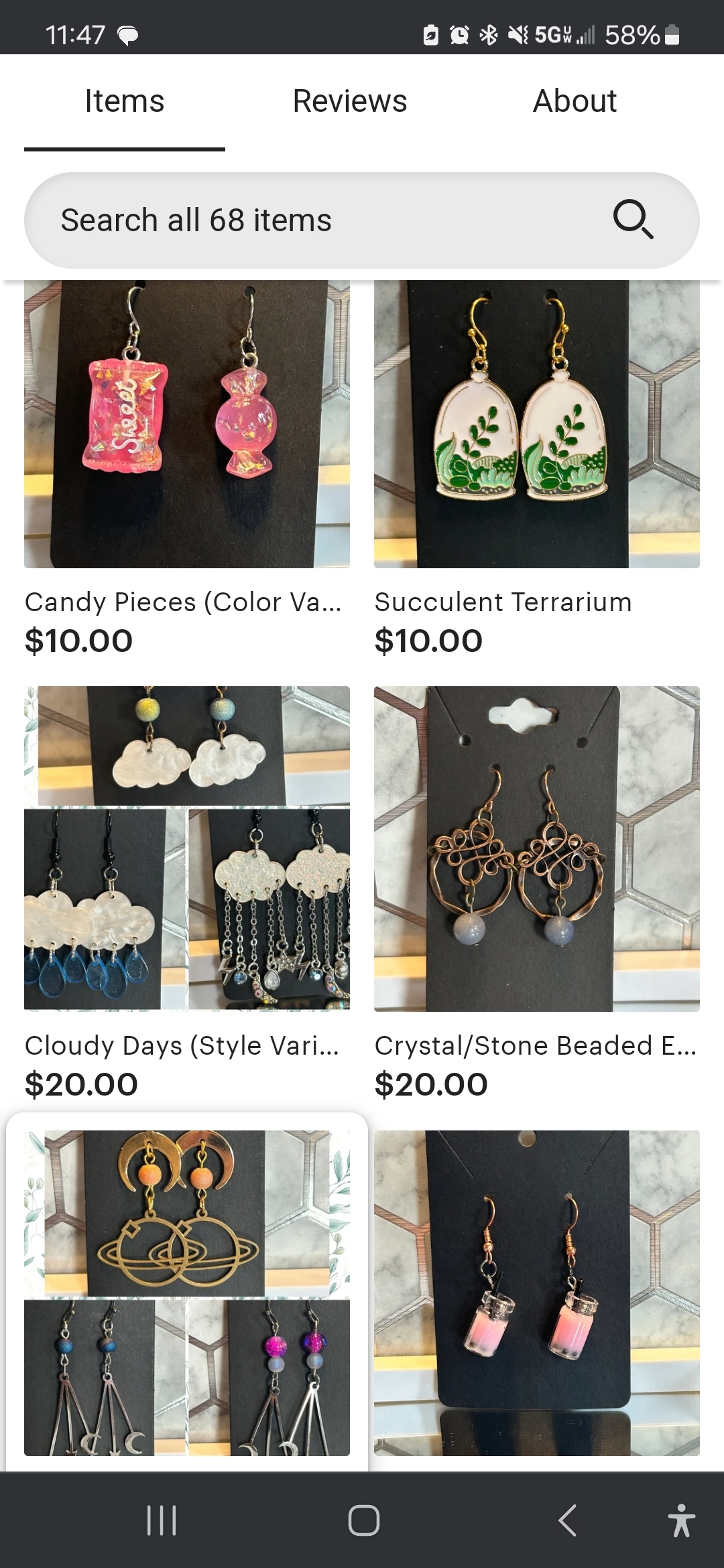Screen dimensions: 724x1568
Task: Tap the magnifying glass search icon
Action: pos(633,219)
